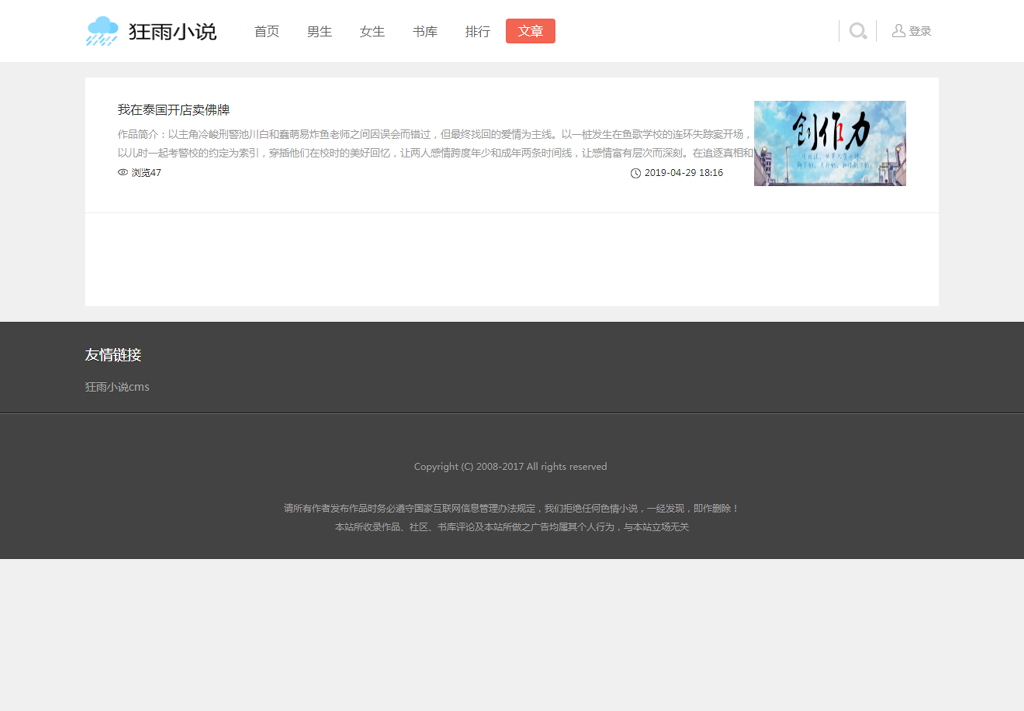Click the 作品简介 article summary text

pos(434,143)
